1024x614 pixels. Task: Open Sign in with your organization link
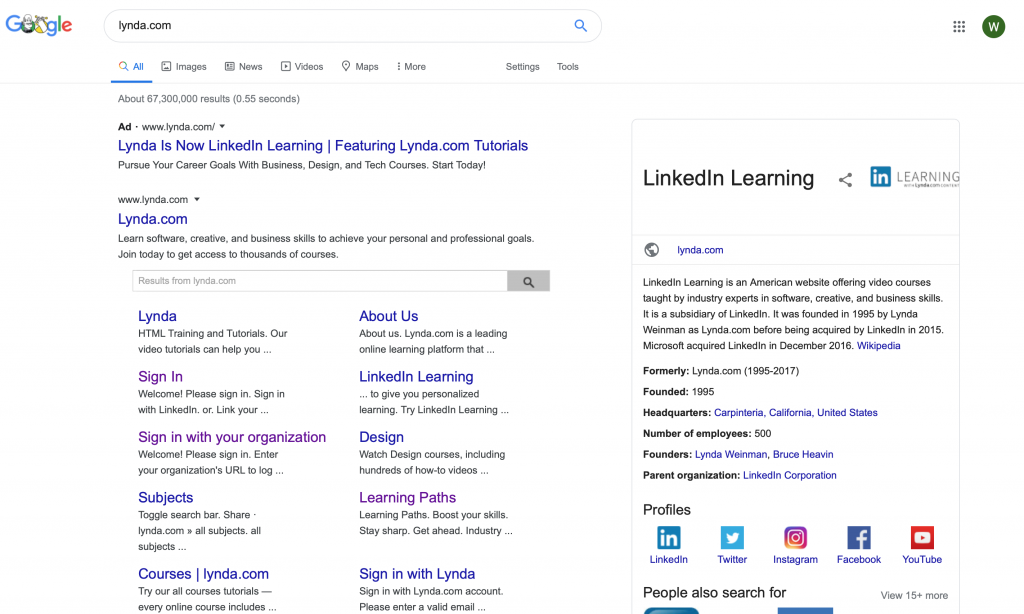(232, 437)
